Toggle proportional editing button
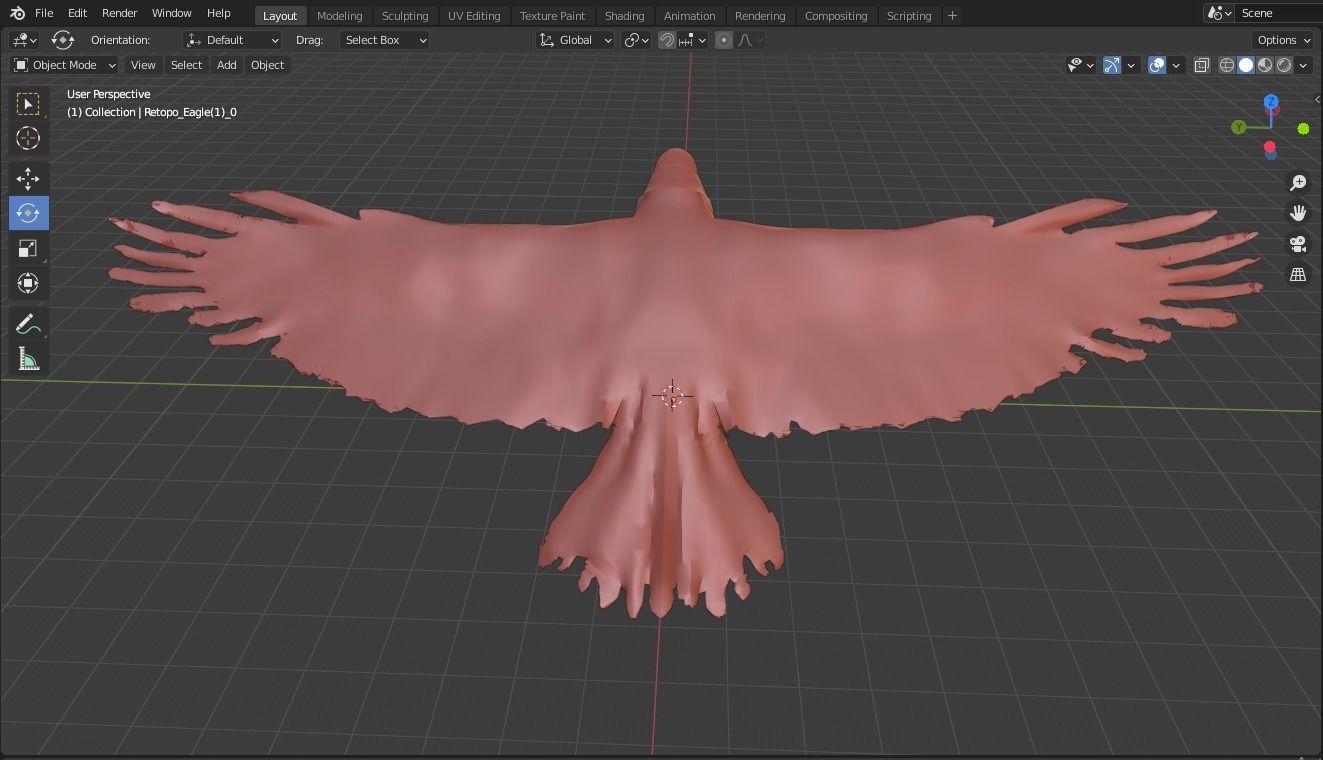Screen dimensions: 1323x760 point(724,40)
